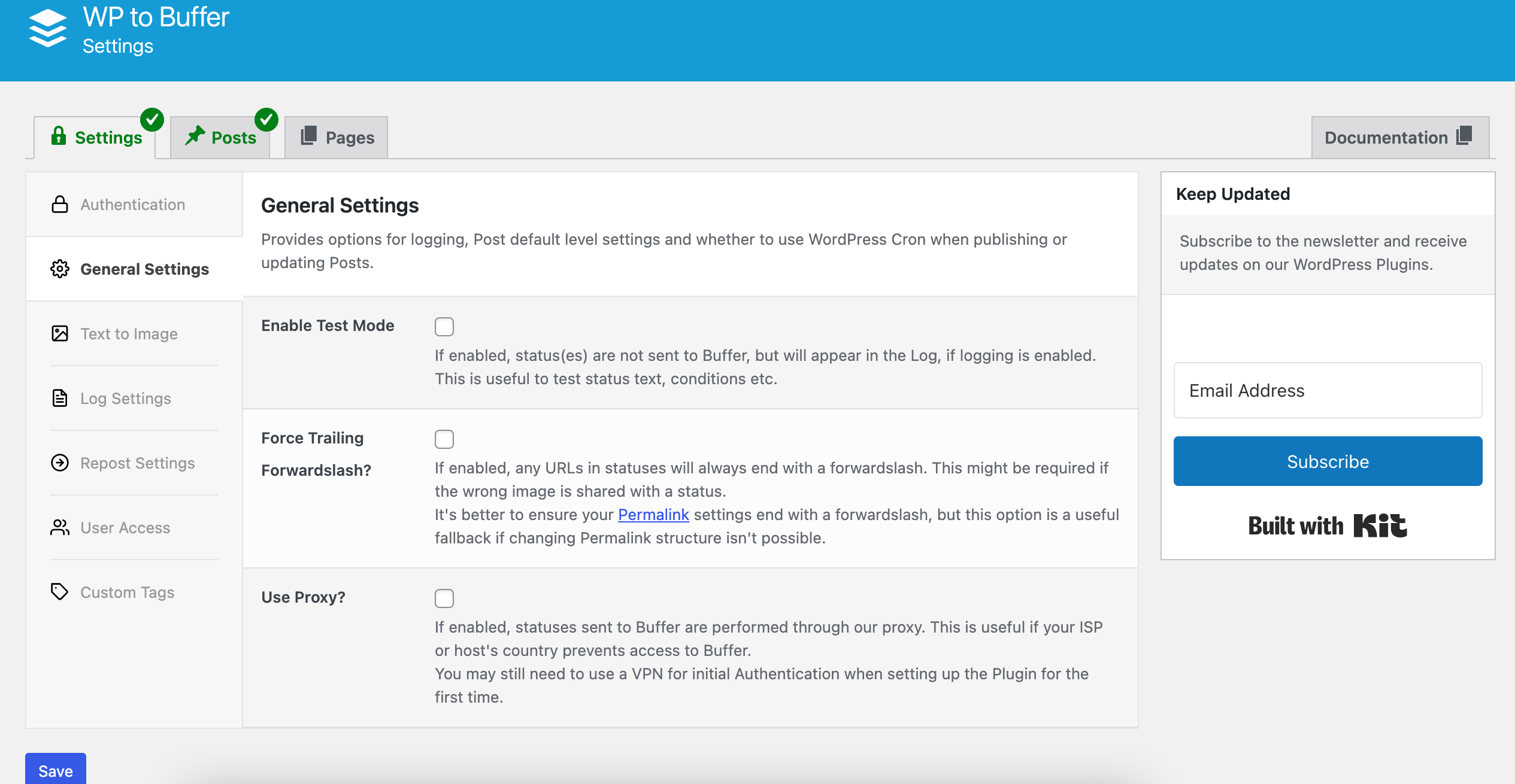
Task: Click green checkmark badge on Settings tab
Action: 152,120
